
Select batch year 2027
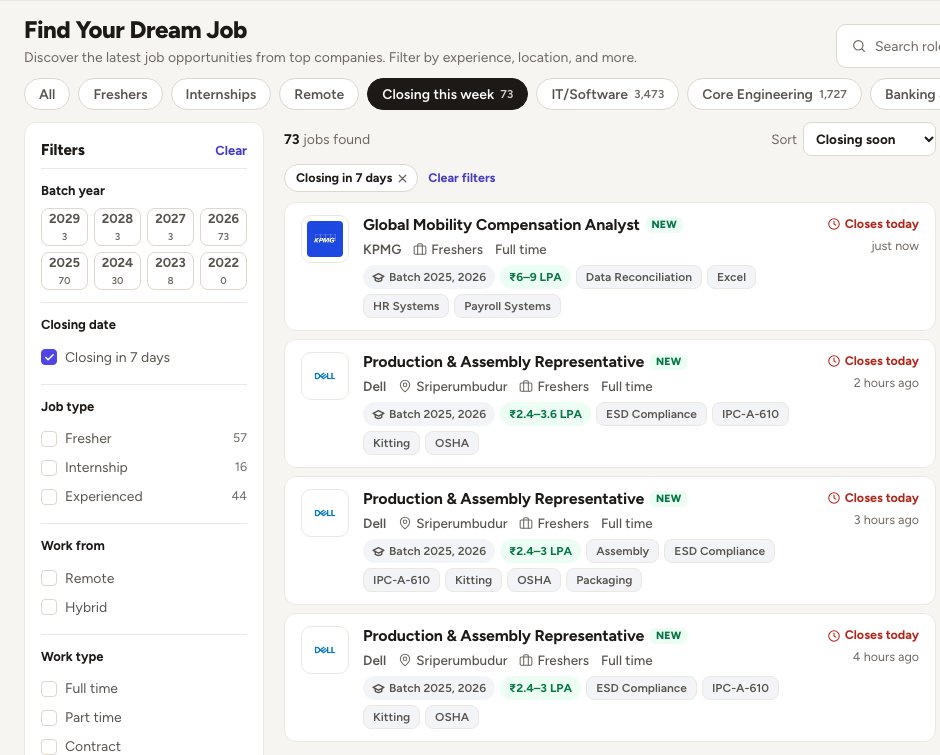(x=170, y=227)
